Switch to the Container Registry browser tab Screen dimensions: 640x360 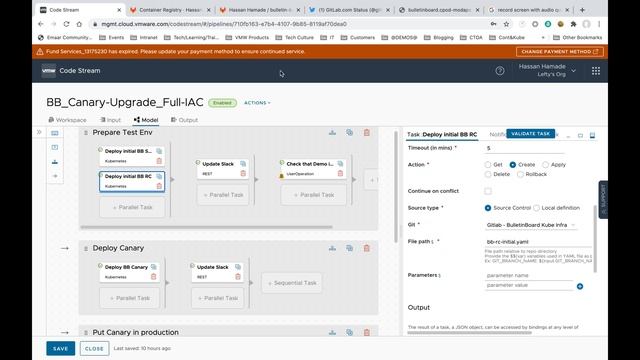click(x=171, y=10)
